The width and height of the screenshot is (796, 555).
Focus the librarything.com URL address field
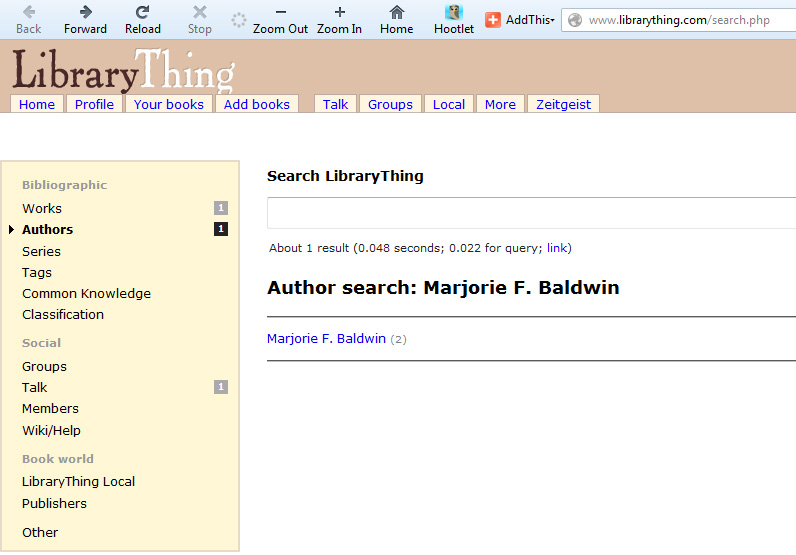[679, 20]
